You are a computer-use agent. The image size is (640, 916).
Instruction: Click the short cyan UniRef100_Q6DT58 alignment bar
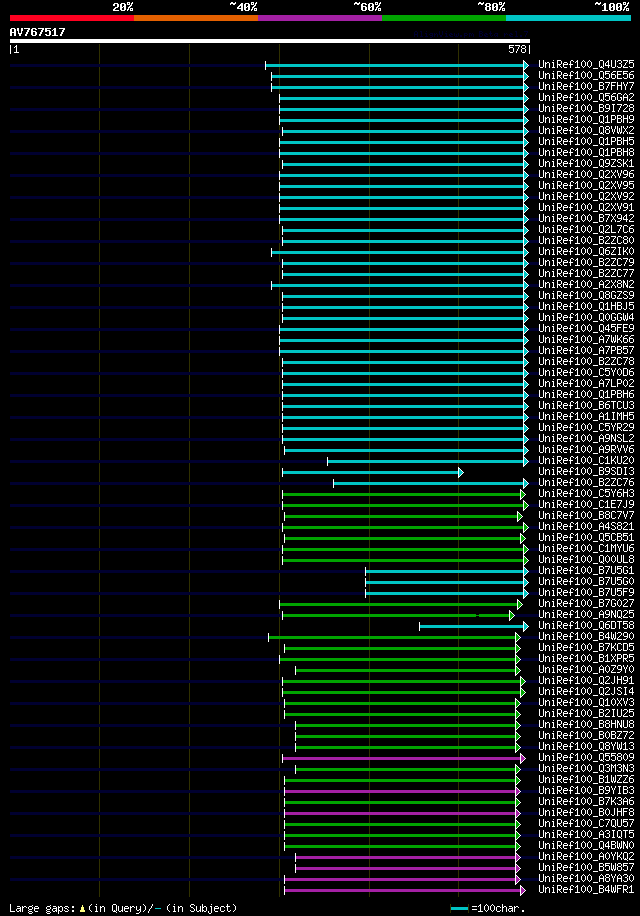tap(474, 626)
